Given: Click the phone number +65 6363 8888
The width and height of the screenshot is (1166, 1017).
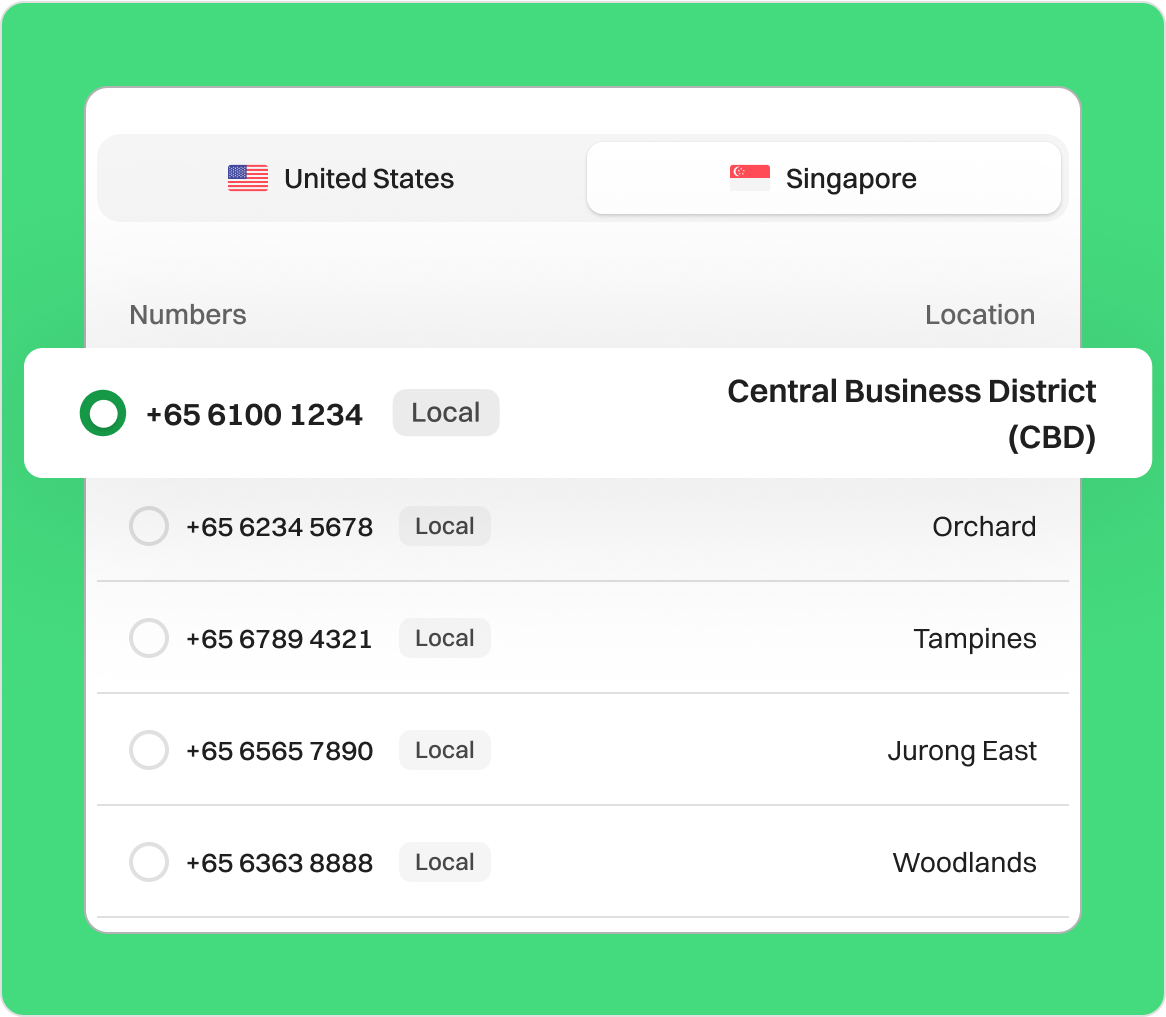Looking at the screenshot, I should pyautogui.click(x=279, y=863).
